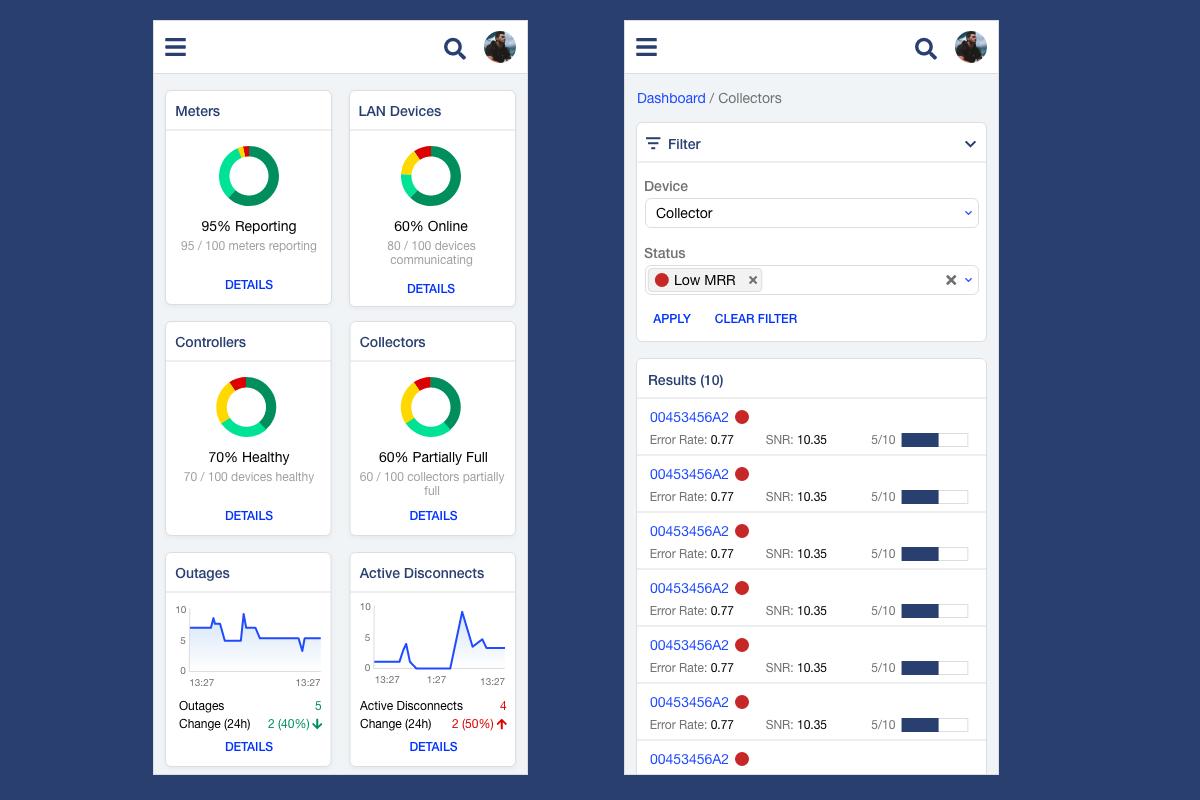Click the Filter funnel icon
1200x800 pixels.
coord(653,144)
